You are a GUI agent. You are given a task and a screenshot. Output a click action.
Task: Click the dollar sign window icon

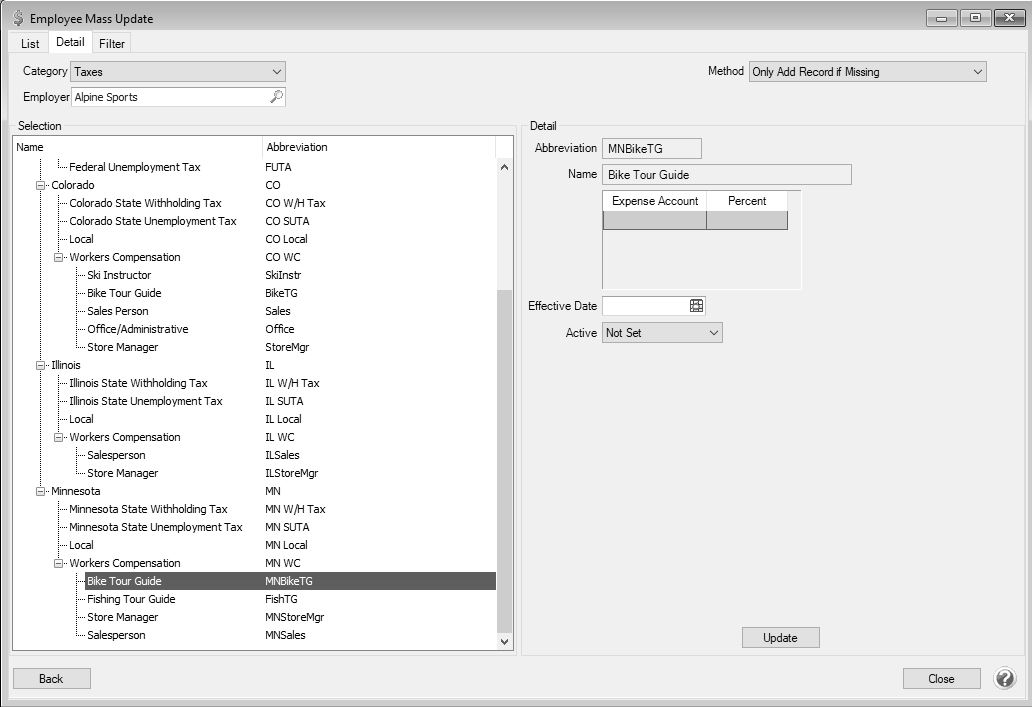[x=18, y=18]
